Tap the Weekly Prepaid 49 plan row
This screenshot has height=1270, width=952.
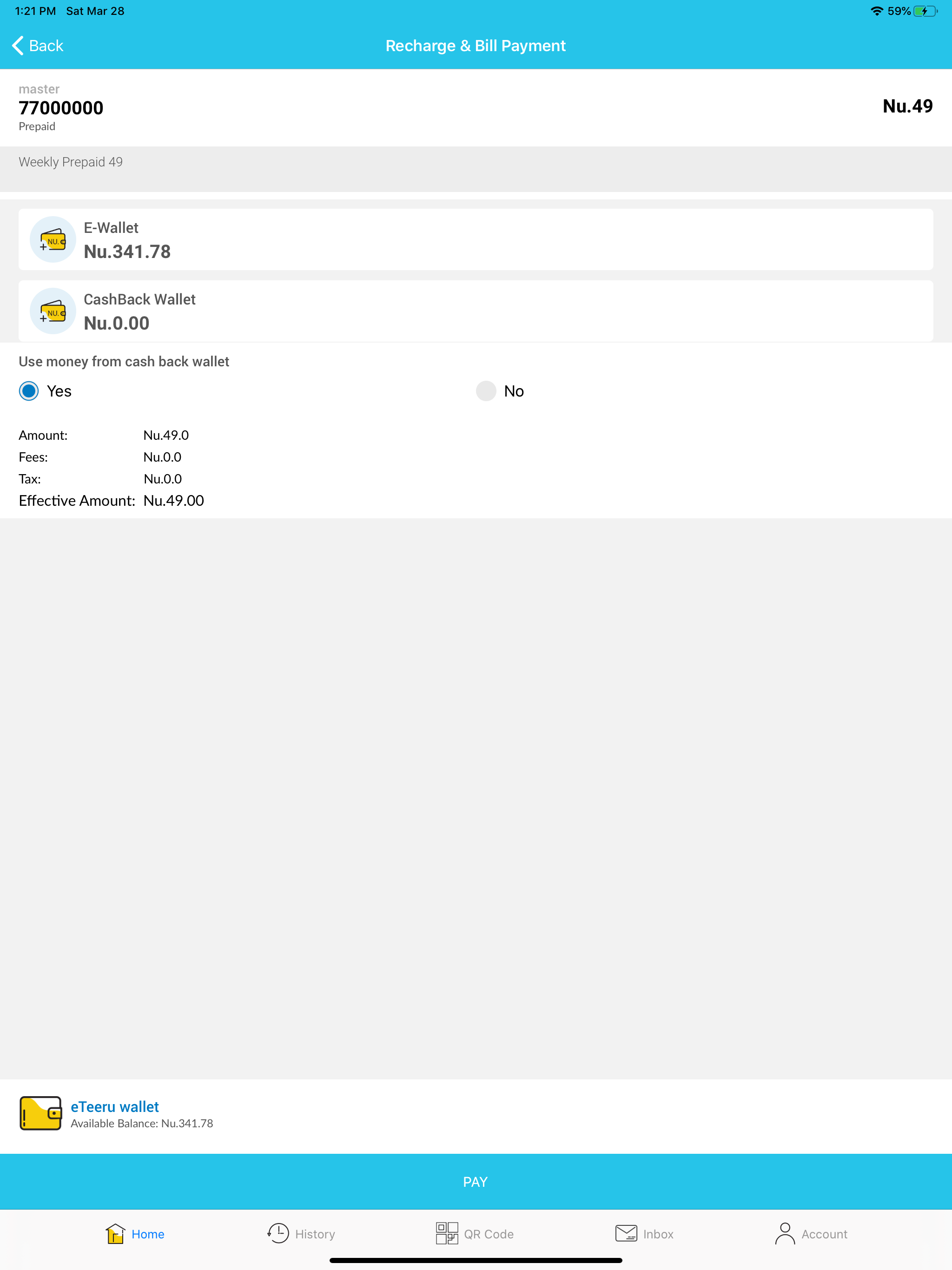coord(476,169)
